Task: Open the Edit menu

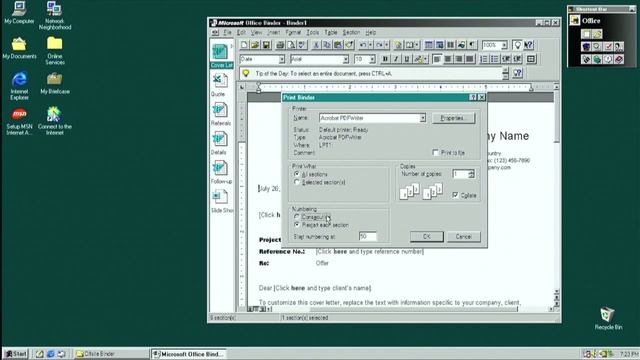Action: point(241,32)
